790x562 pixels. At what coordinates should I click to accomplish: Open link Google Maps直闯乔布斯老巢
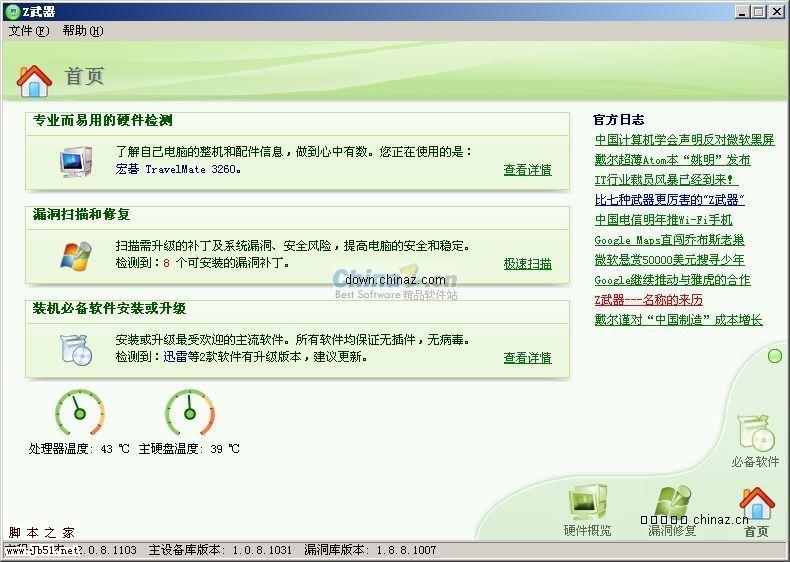670,240
